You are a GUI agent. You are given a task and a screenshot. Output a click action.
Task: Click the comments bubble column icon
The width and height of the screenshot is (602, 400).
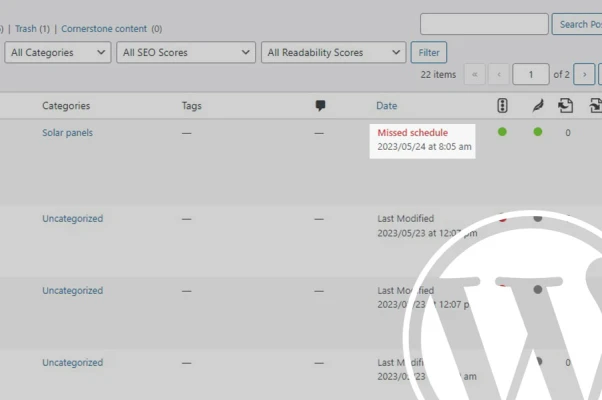(x=320, y=106)
